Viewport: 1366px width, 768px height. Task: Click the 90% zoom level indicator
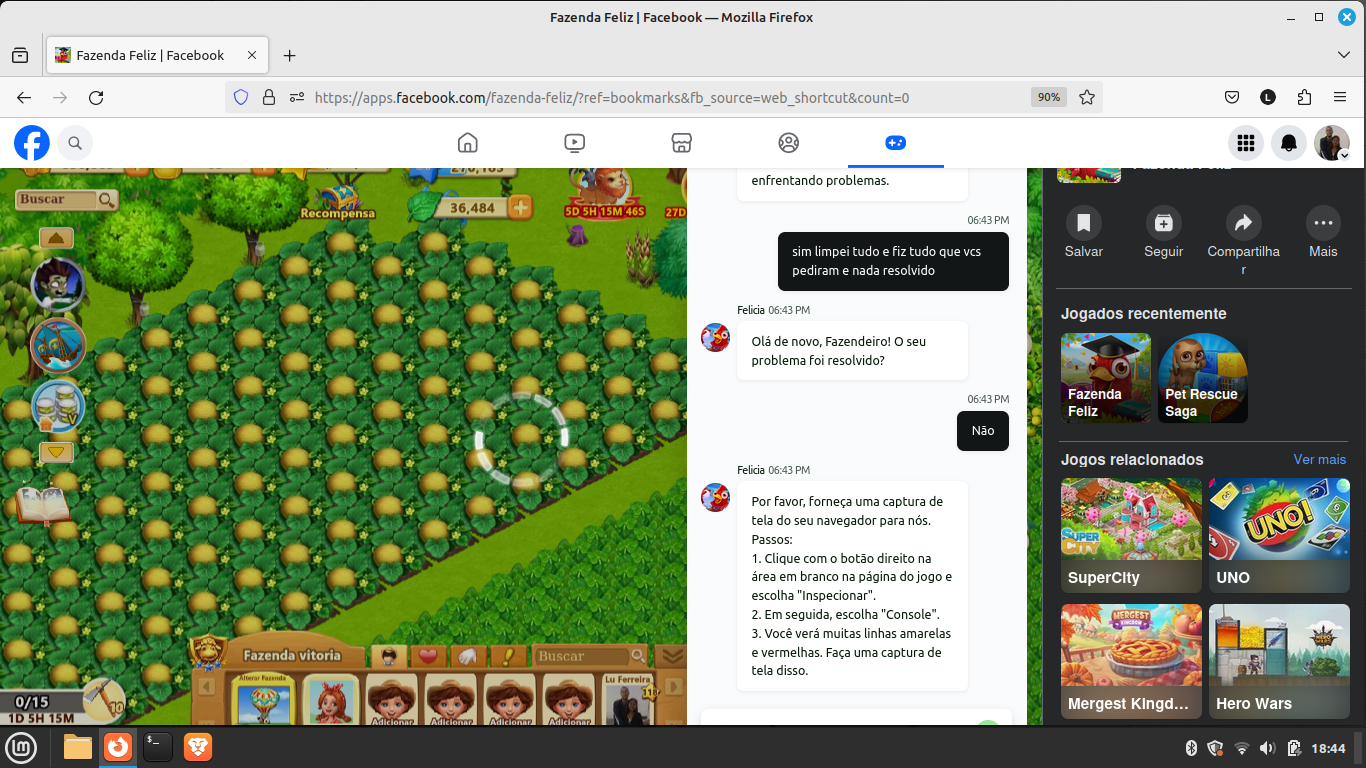coord(1048,97)
